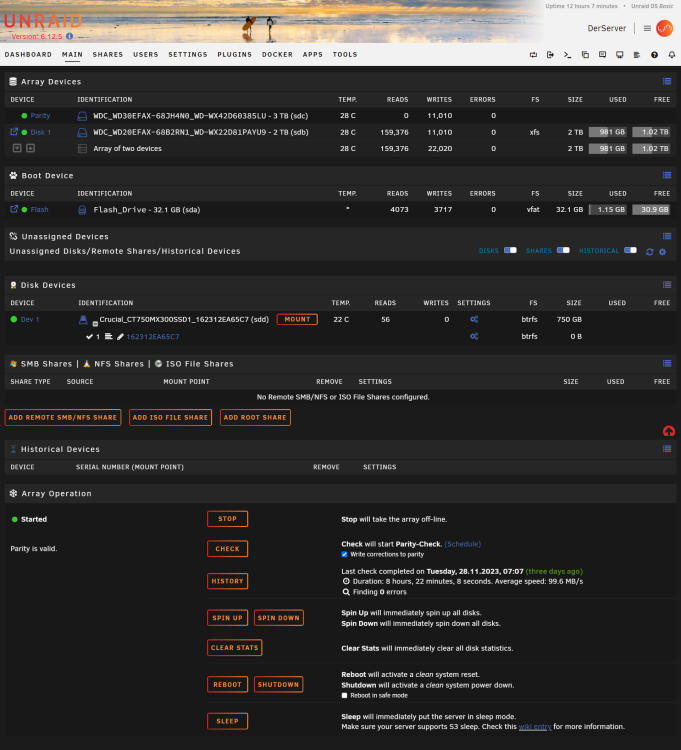This screenshot has height=750, width=681.
Task: Open the web terminal icon
Action: click(x=568, y=55)
